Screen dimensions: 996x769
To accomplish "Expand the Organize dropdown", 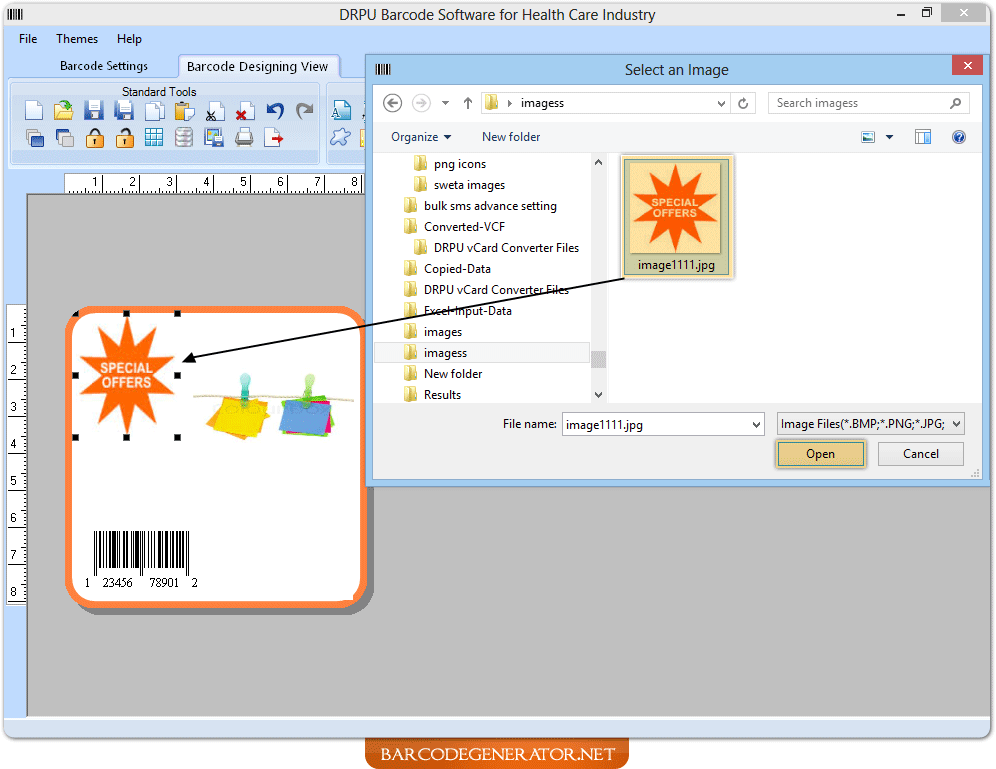I will (x=420, y=136).
